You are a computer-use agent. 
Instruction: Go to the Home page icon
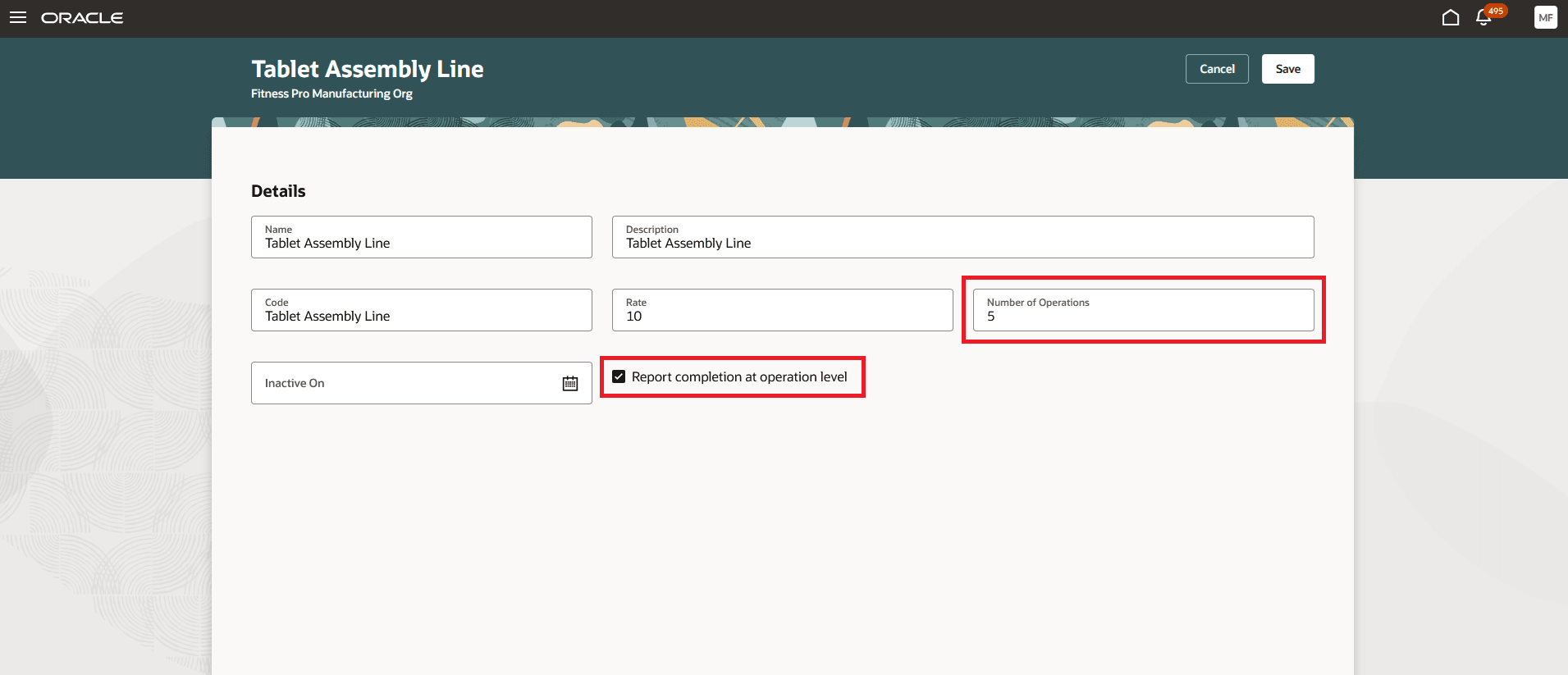pyautogui.click(x=1451, y=17)
